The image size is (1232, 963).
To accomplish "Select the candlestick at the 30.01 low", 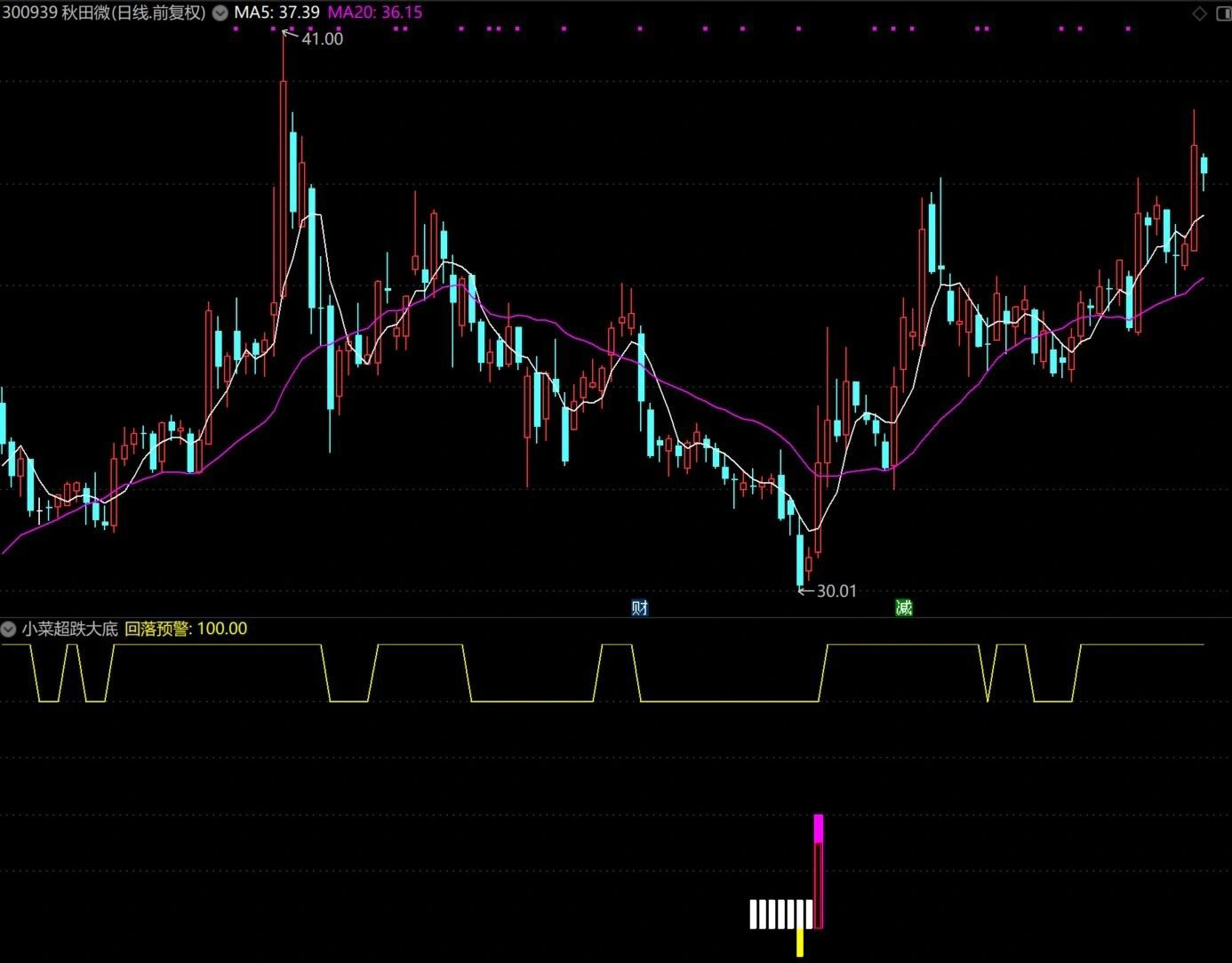I will (x=799, y=558).
